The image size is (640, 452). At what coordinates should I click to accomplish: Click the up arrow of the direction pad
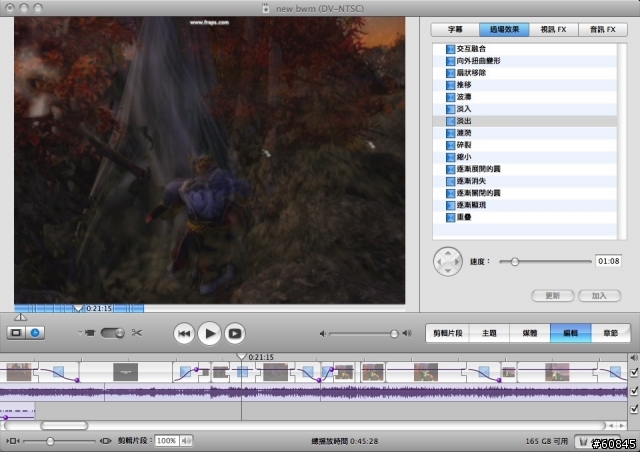(448, 254)
